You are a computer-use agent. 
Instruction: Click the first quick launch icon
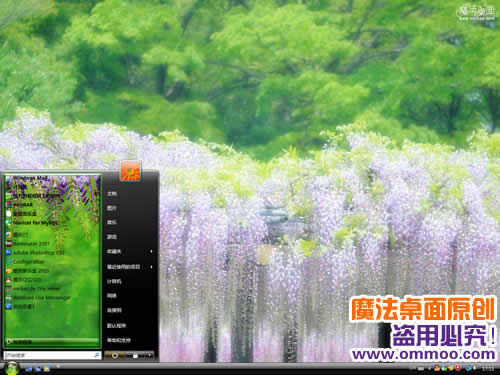point(29,369)
